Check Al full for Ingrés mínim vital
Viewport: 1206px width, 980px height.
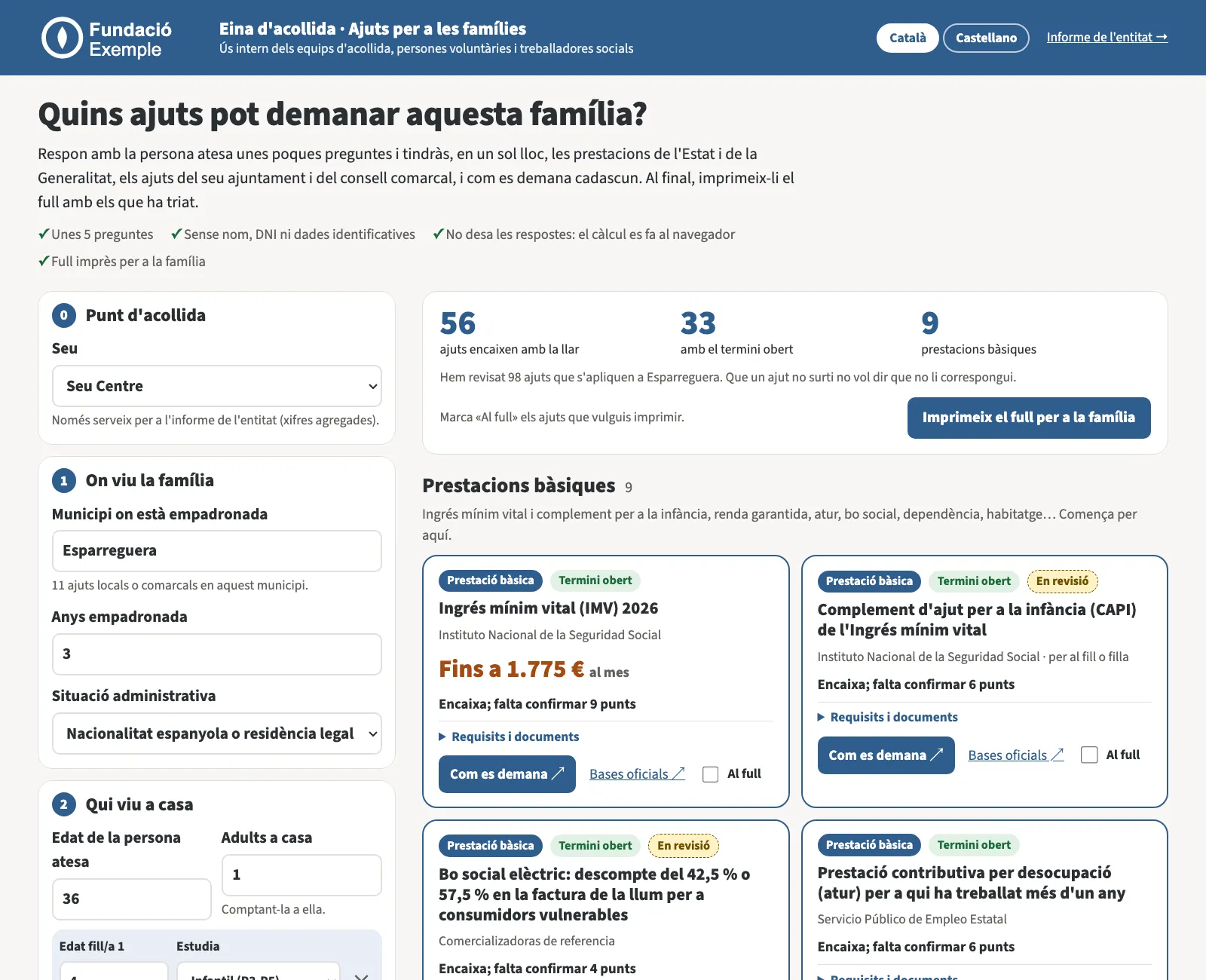[710, 774]
